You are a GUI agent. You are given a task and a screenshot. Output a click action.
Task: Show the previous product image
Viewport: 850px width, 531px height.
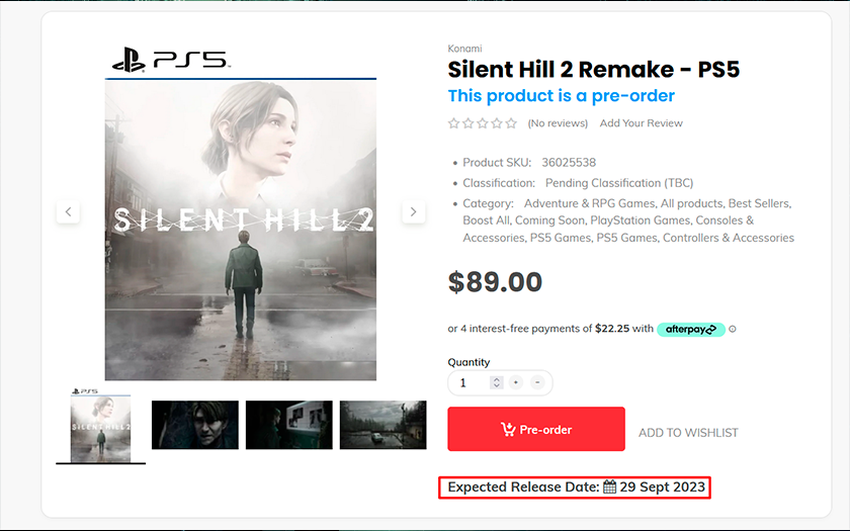(x=68, y=212)
